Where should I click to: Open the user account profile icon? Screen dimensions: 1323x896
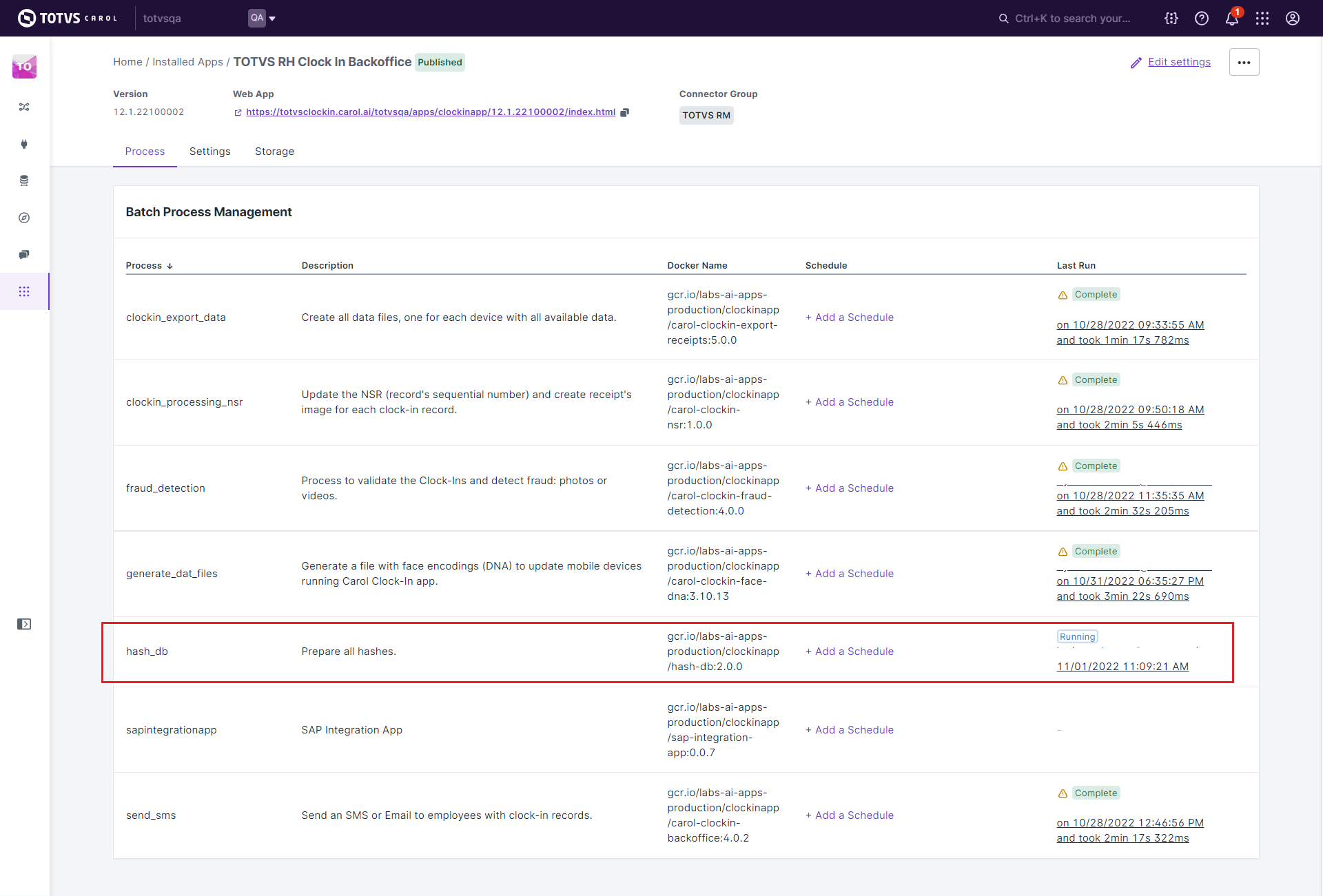click(x=1292, y=19)
